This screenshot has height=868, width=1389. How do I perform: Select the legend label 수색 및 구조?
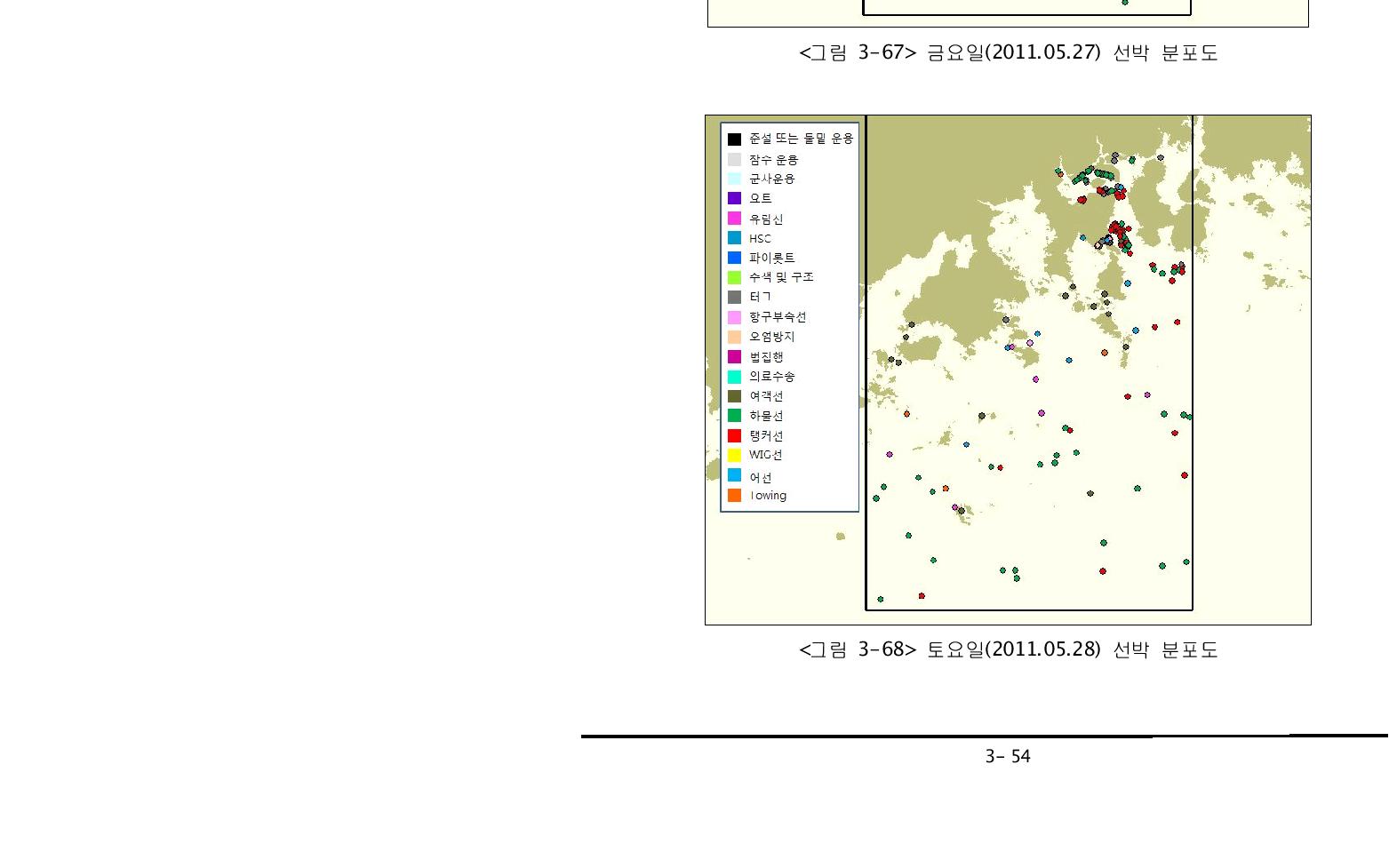781,277
